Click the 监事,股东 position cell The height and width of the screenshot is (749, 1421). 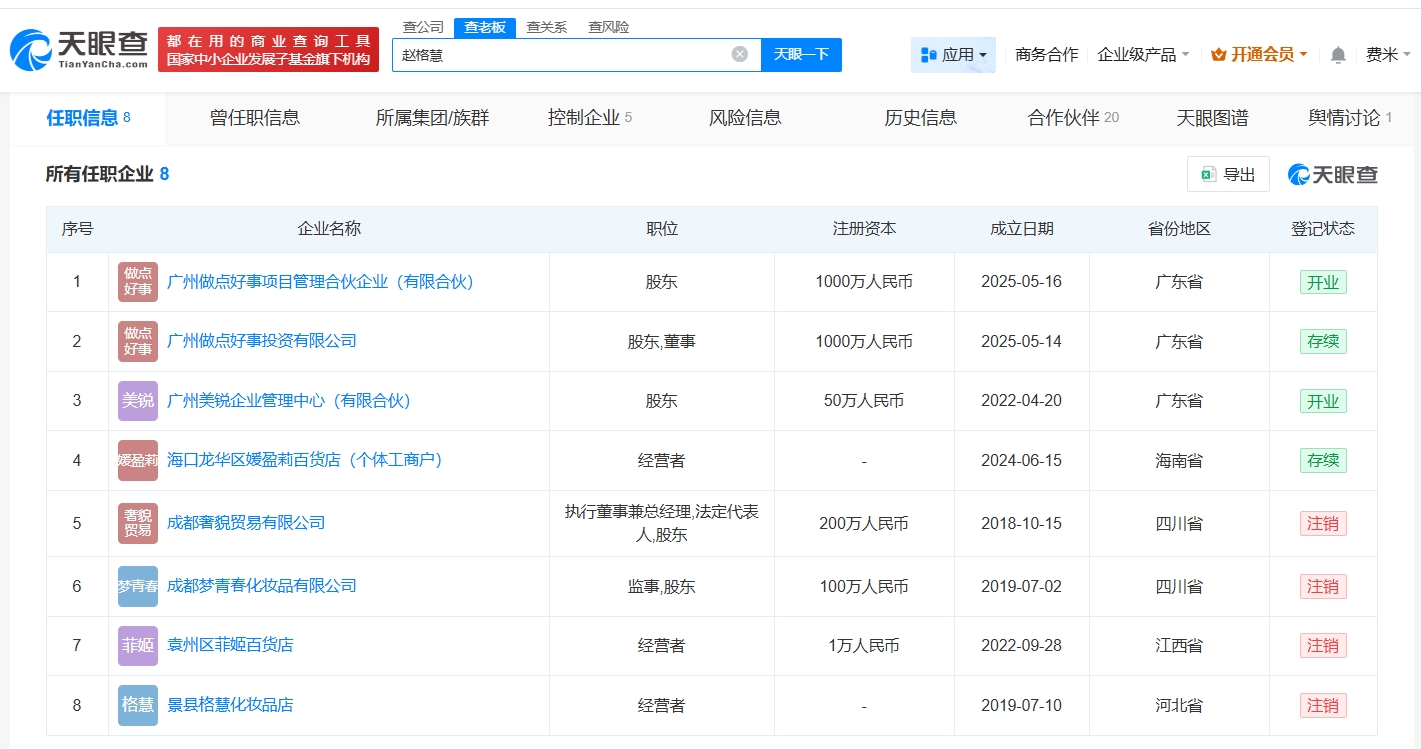[662, 586]
